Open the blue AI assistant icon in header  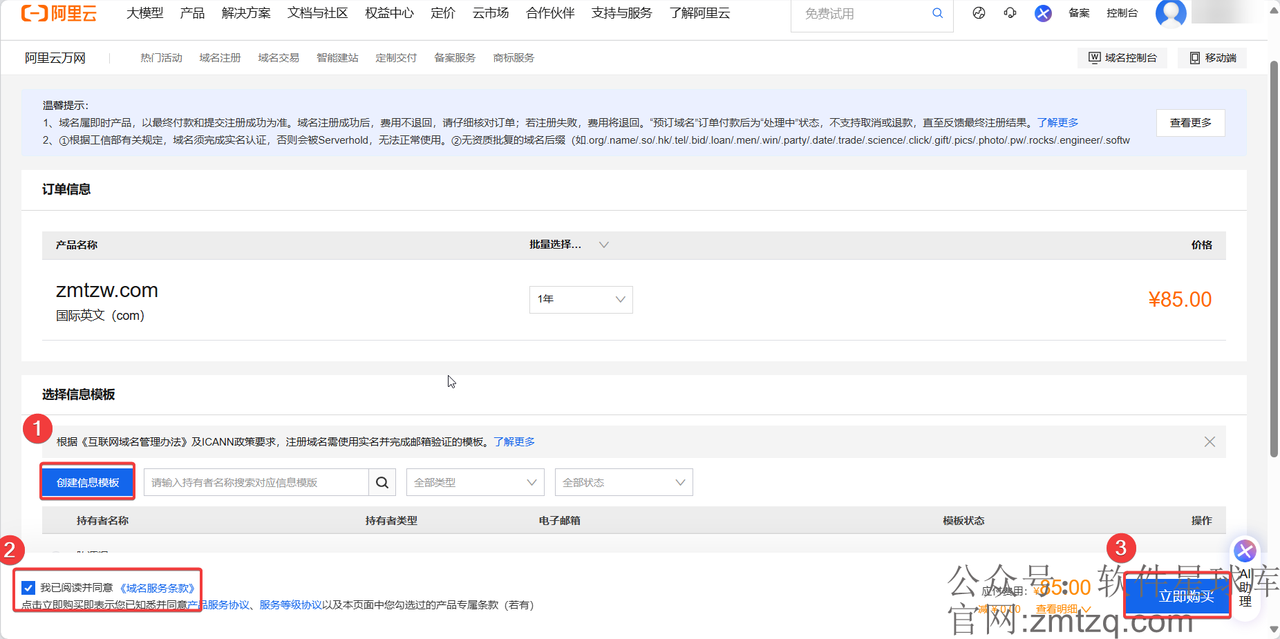[1043, 13]
